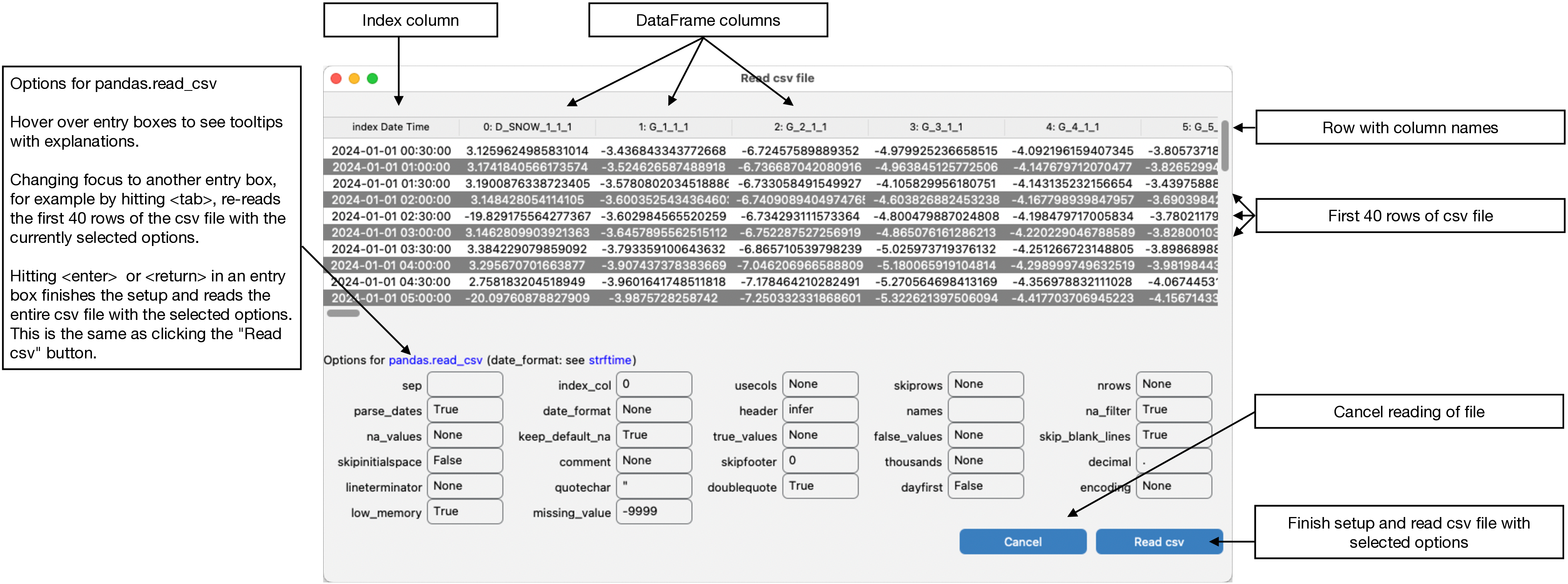Click the Read csv button
Image resolution: width=1568 pixels, height=584 pixels.
pos(1158,541)
